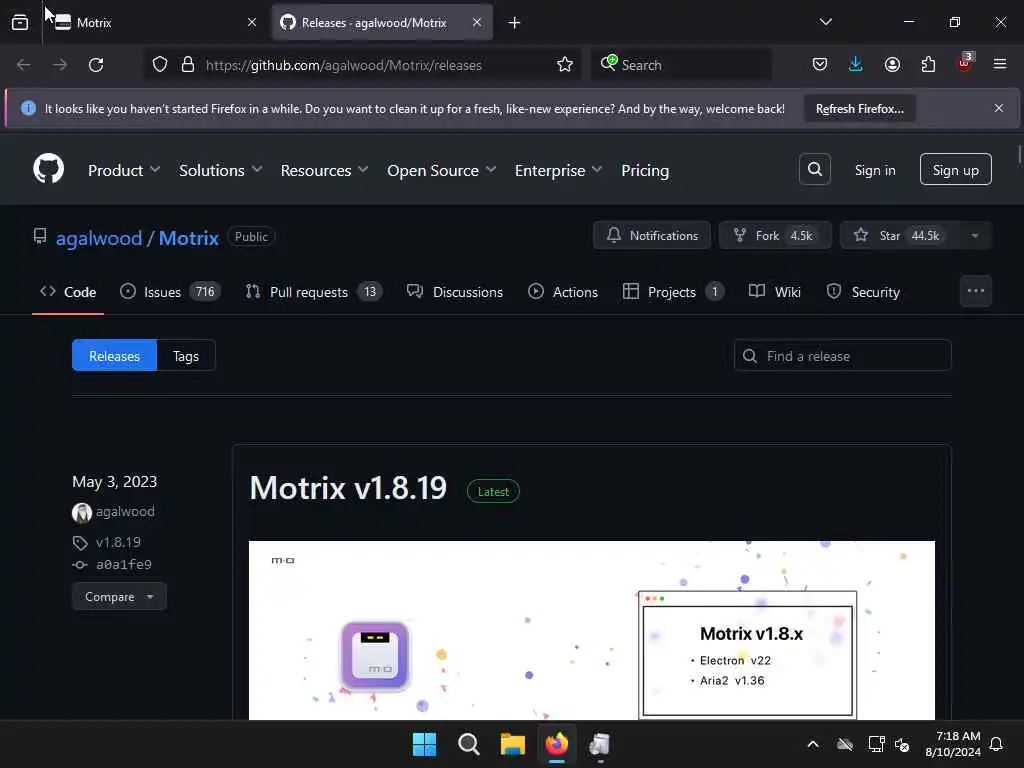Screen dimensions: 1024x768
Task: Fork the repository with Fork button
Action: coord(775,235)
